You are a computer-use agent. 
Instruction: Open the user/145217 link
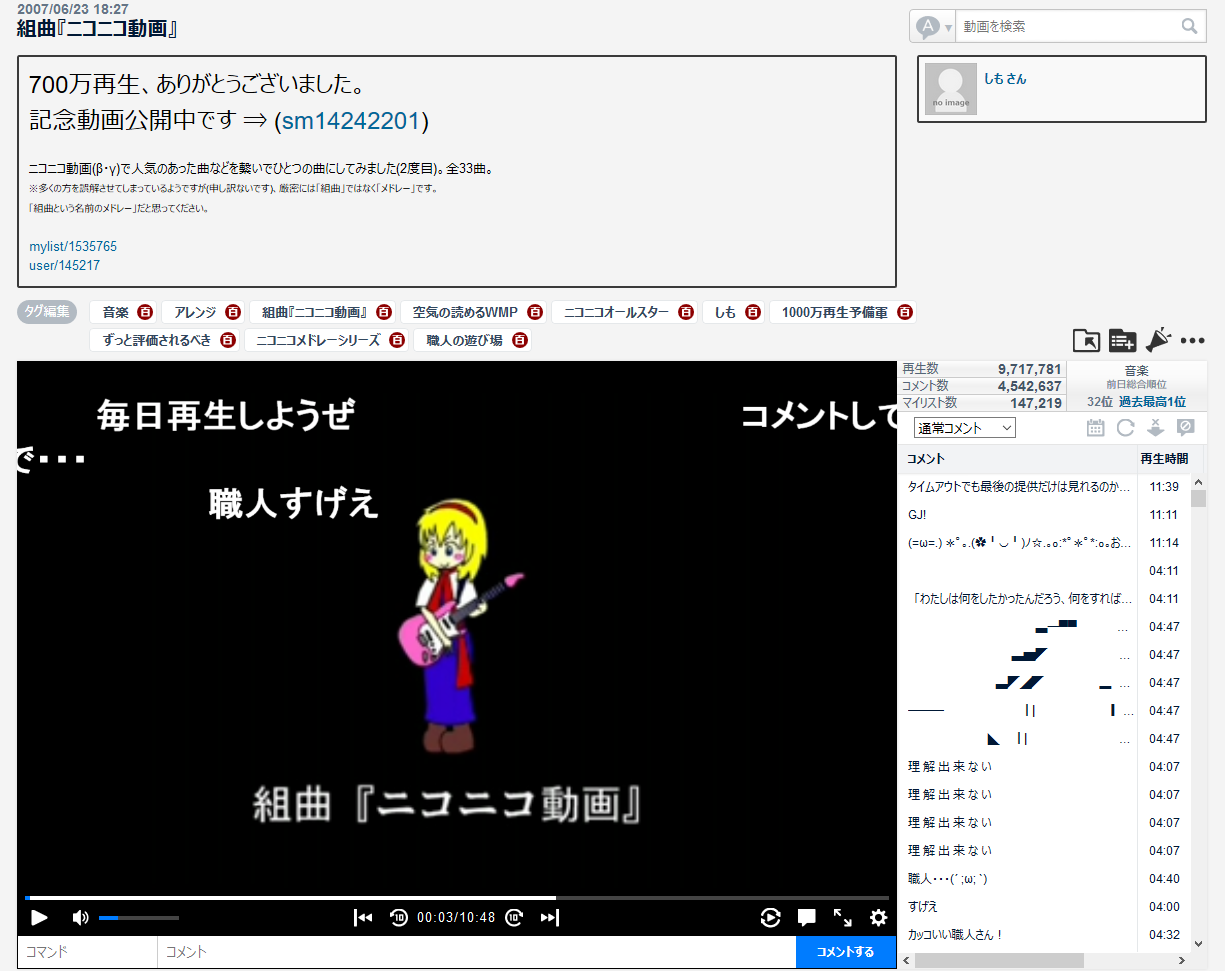point(65,266)
